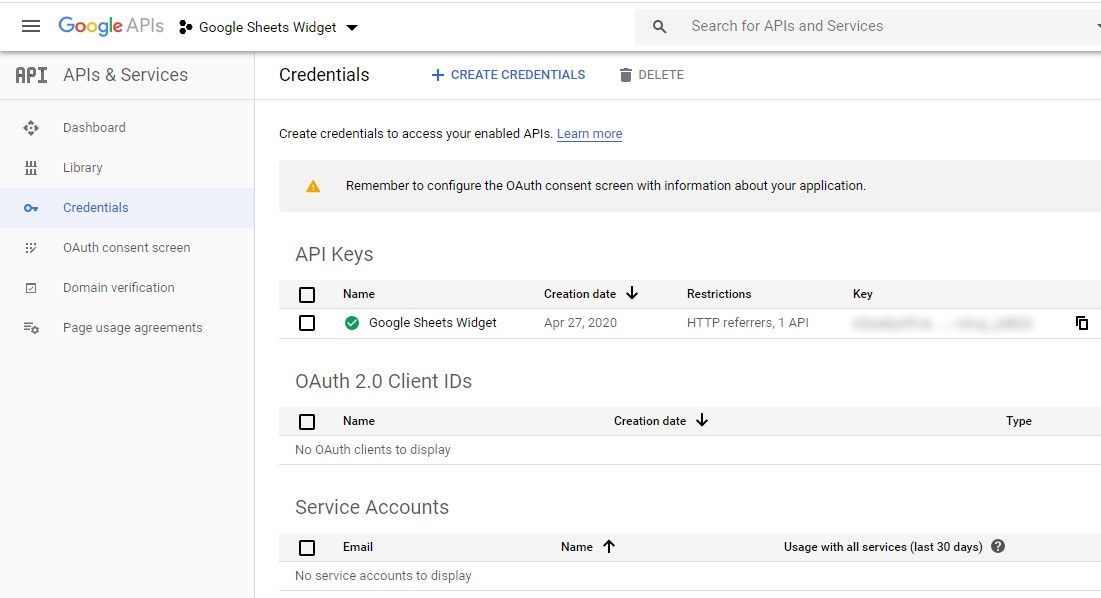Click the DELETE button

[652, 75]
